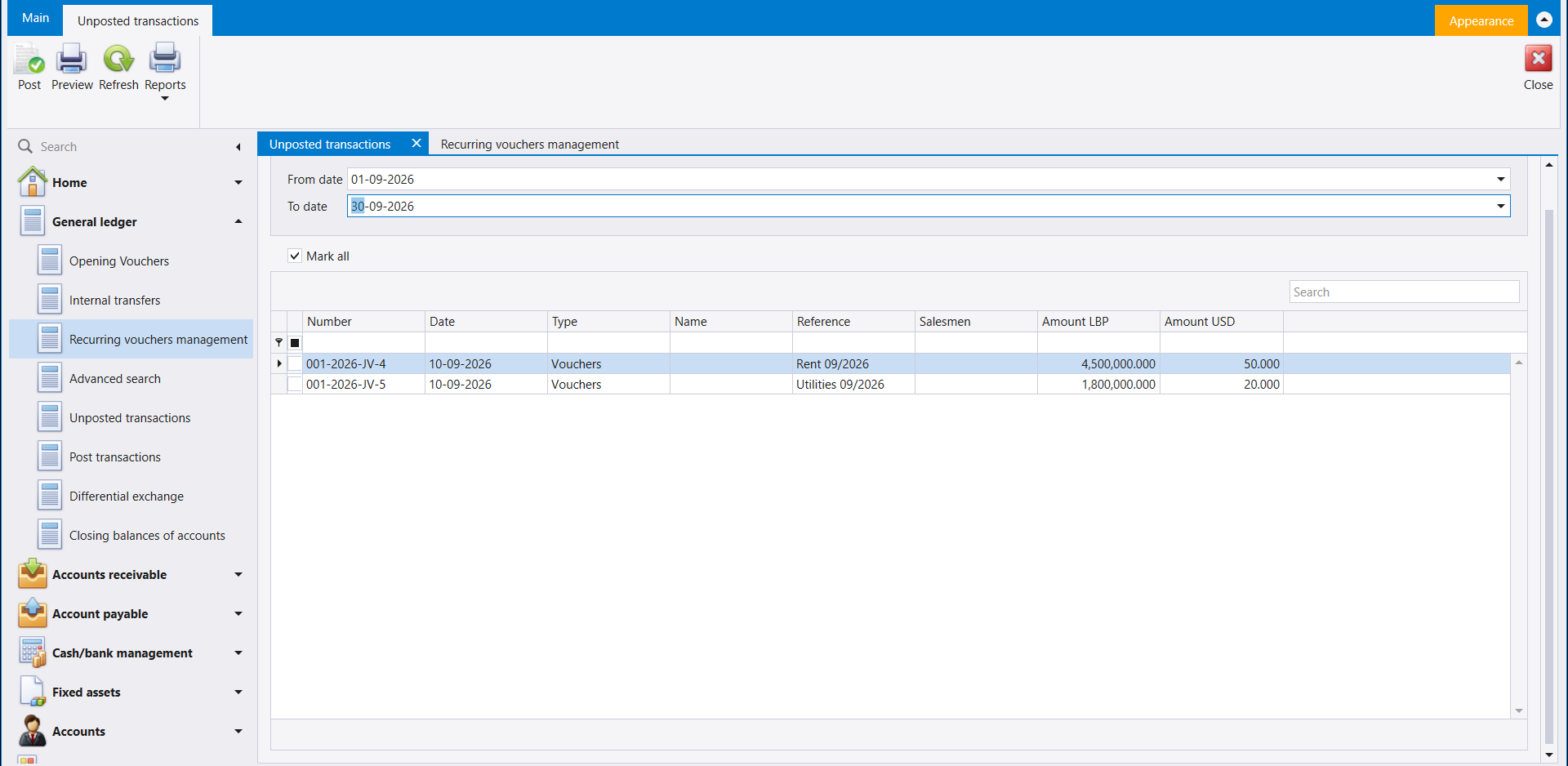
Task: Collapse the sidebar with the left arrow
Action: point(238,147)
